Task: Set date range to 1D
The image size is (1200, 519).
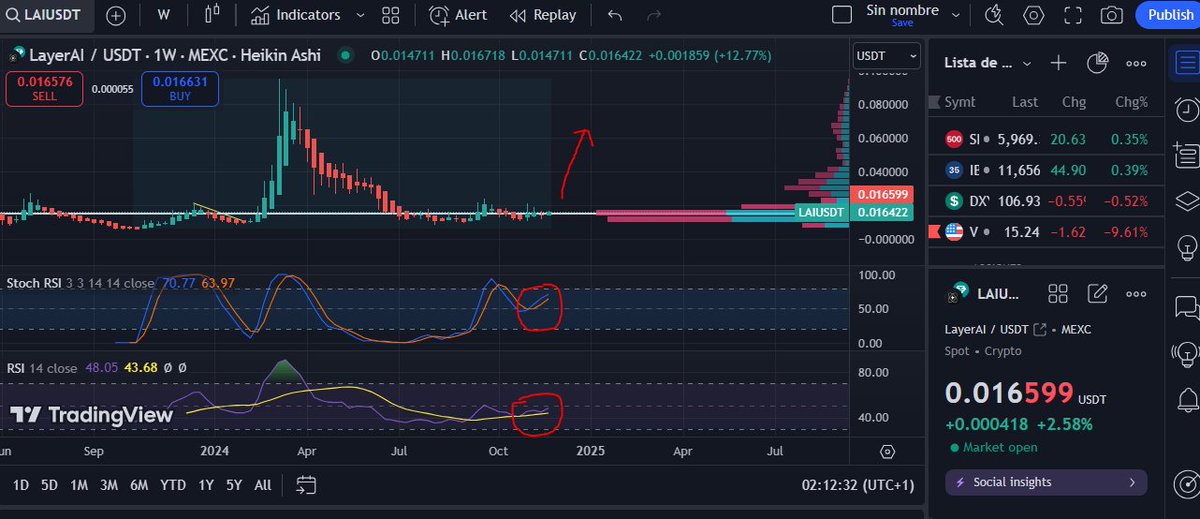Action: 20,485
